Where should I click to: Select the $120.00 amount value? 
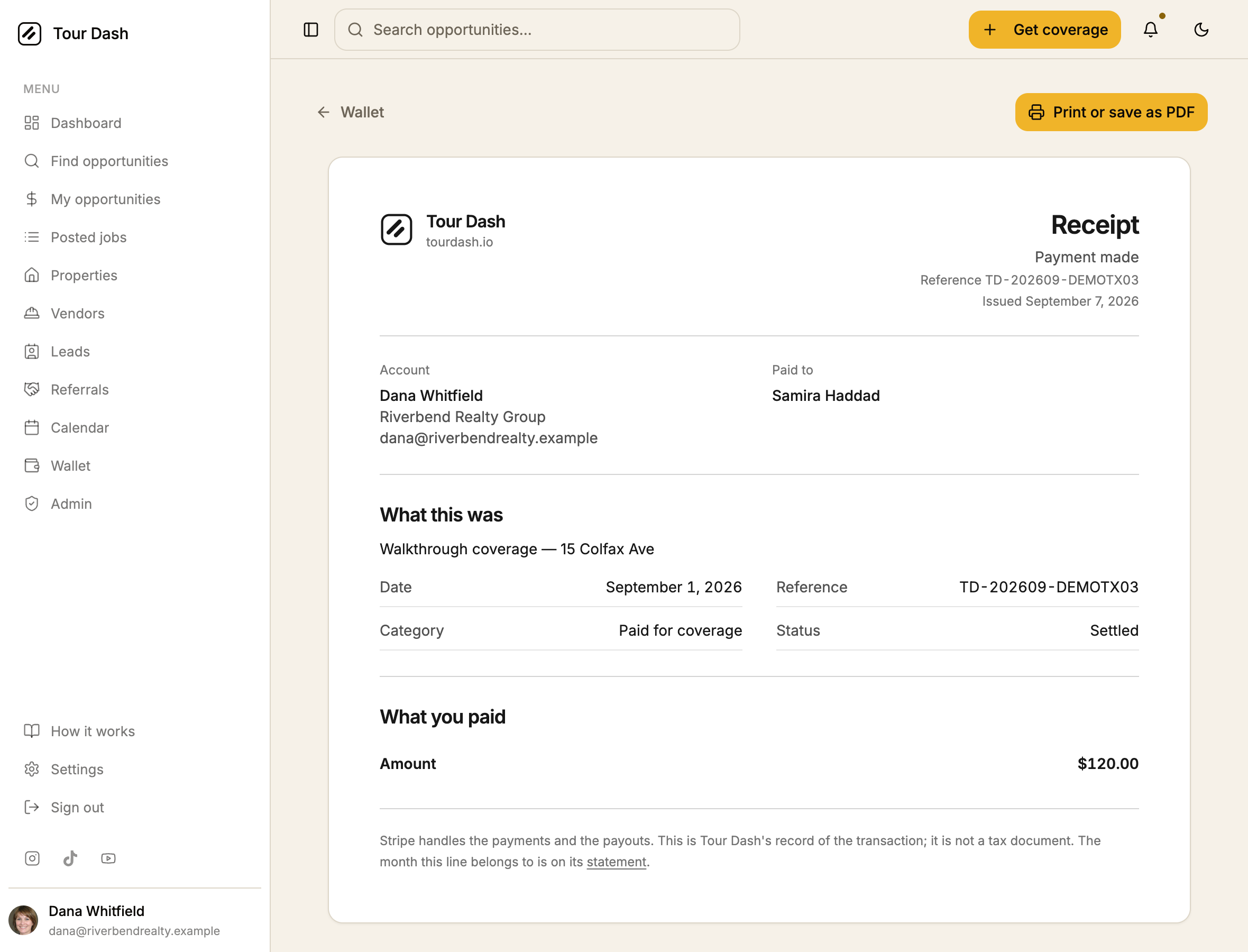click(1107, 763)
